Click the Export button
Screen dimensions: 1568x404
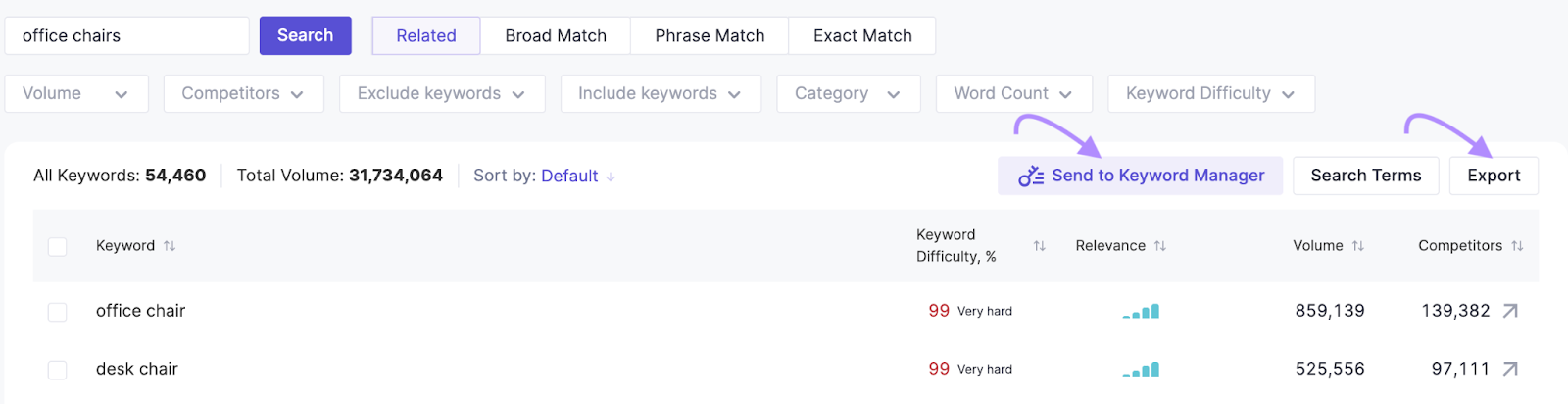point(1494,176)
